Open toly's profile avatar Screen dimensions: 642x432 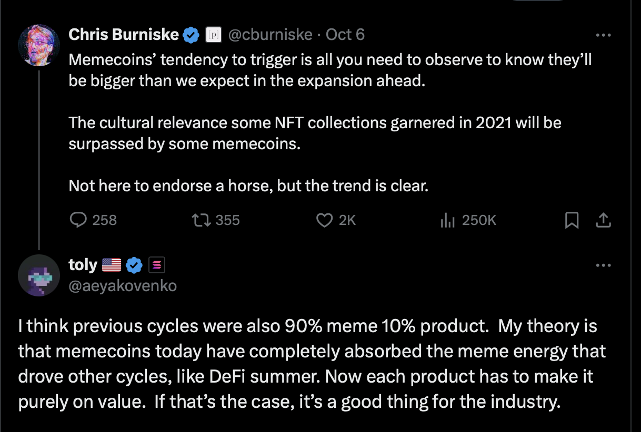point(39,277)
